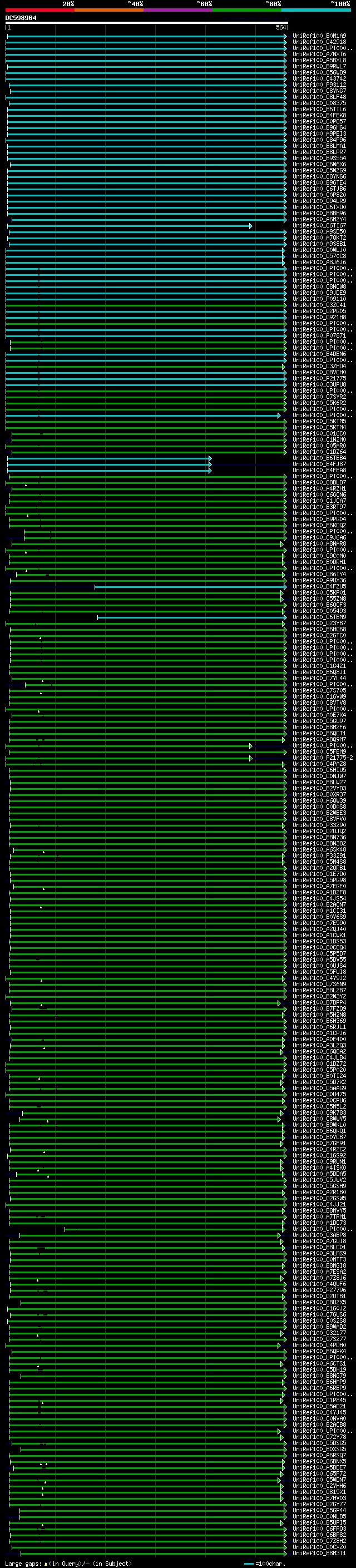Image resolution: width=356 pixels, height=1568 pixels.
Task: Click the UniRef100_Q016C0 label
Action: [x=319, y=433]
